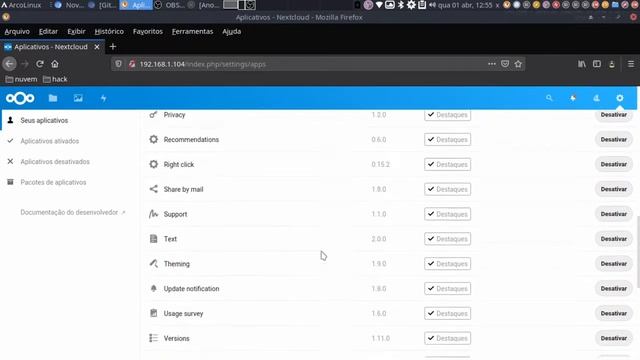Open the Editar menu
This screenshot has height=360, width=640.
coord(48,31)
